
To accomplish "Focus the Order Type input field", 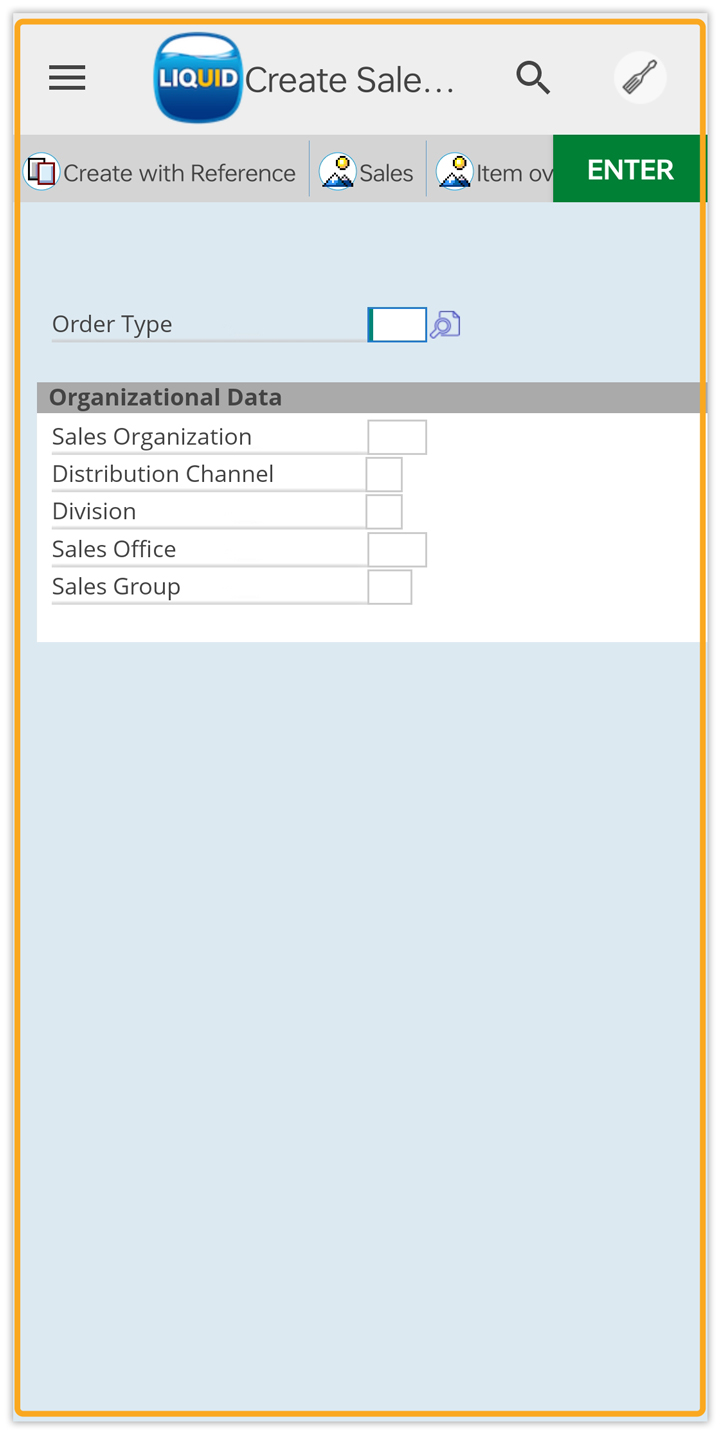I will 397,324.
